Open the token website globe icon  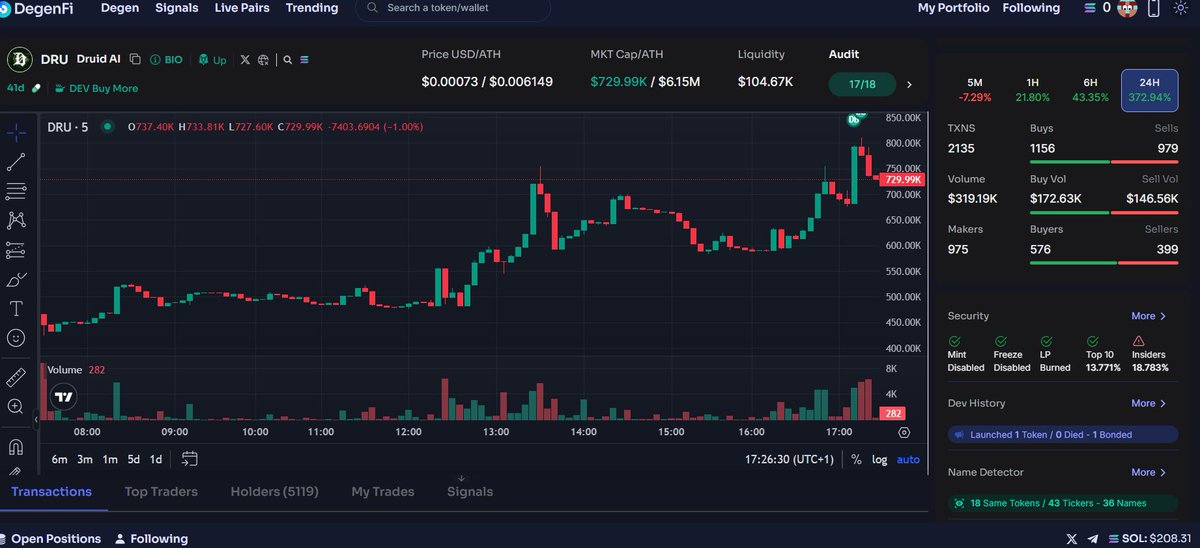262,60
